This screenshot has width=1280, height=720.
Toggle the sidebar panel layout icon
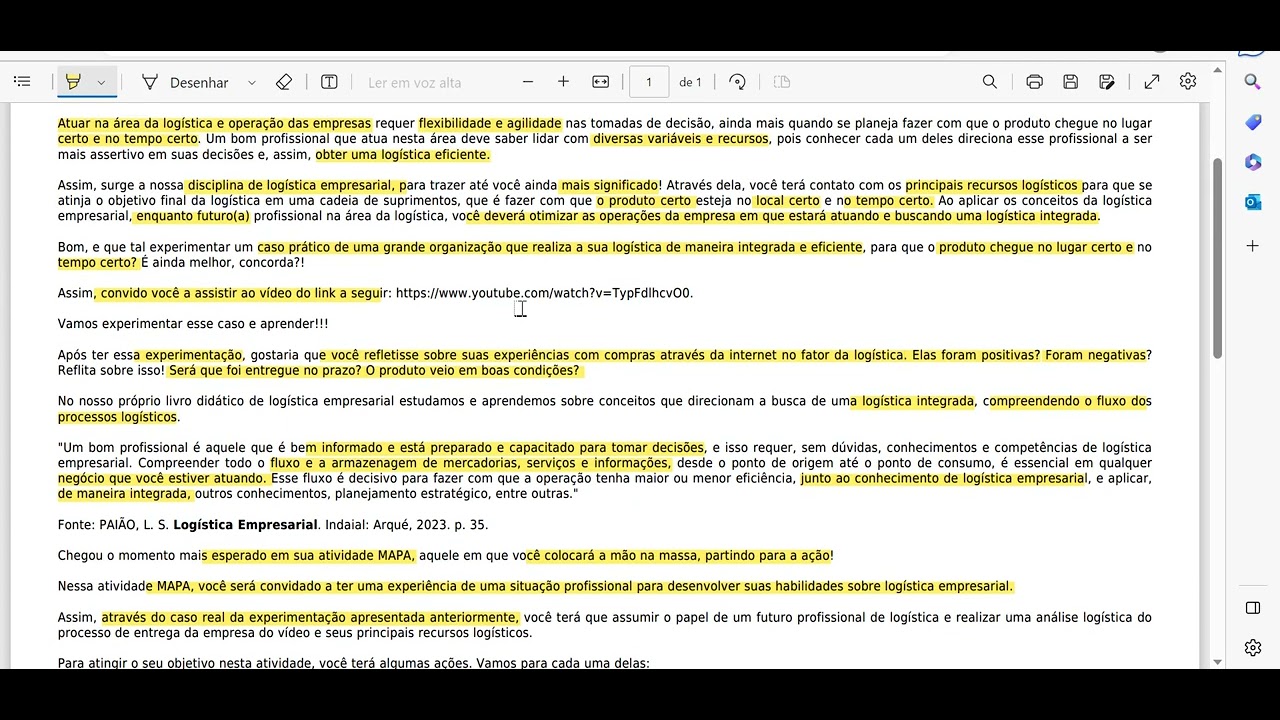(x=1253, y=608)
